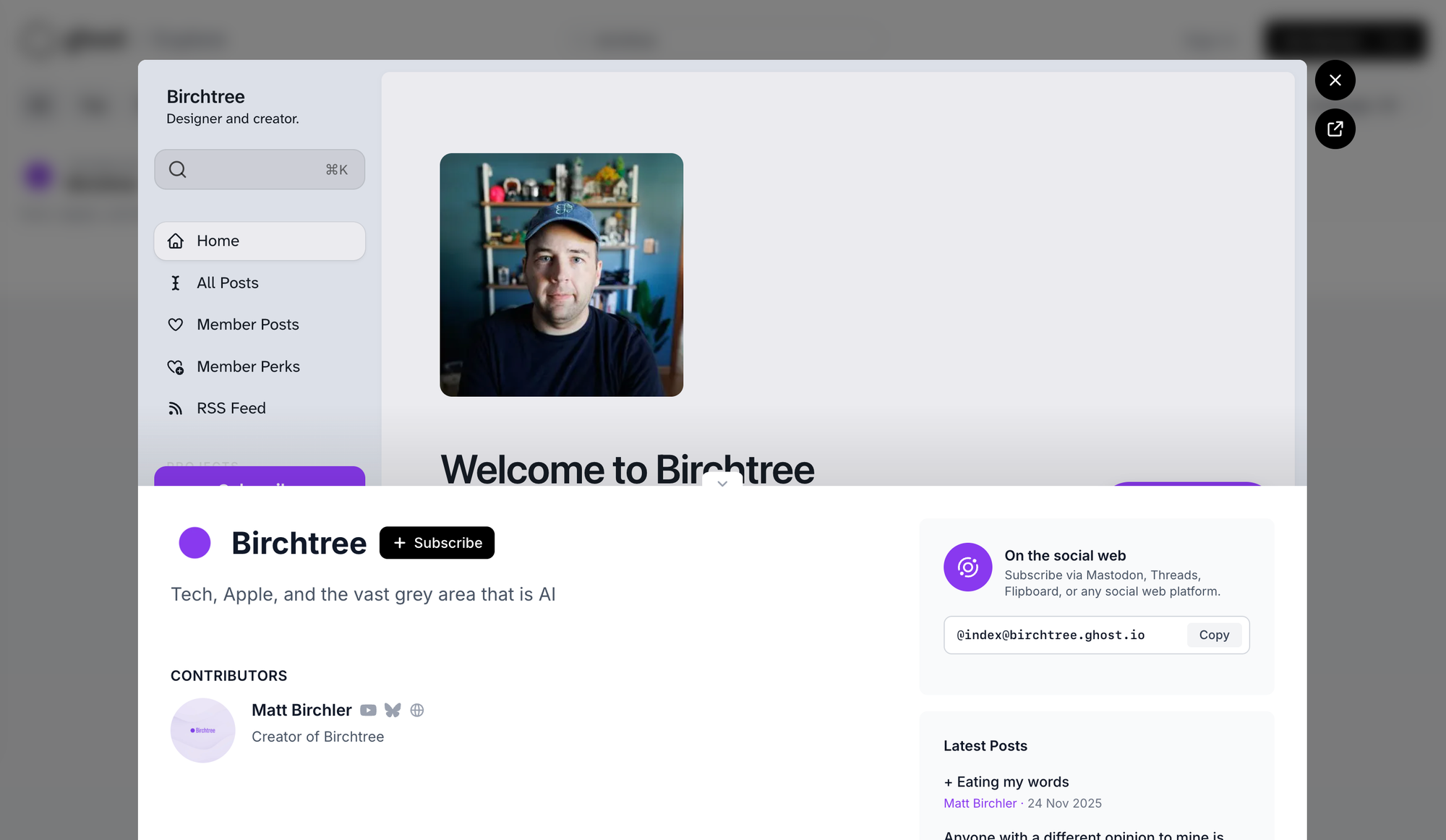This screenshot has height=840, width=1446.
Task: Click the website globe icon beside Matt Birchler
Action: tap(417, 711)
